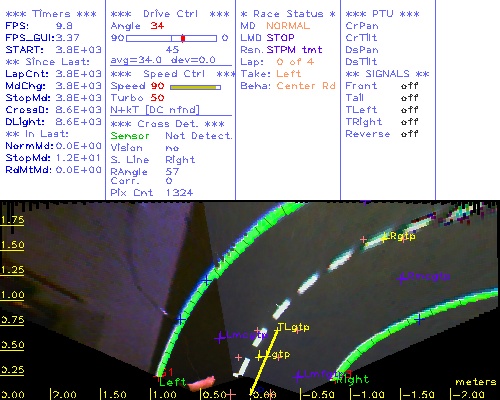Click the pink object at bottom edge
The width and height of the screenshot is (500, 400).
(202, 383)
